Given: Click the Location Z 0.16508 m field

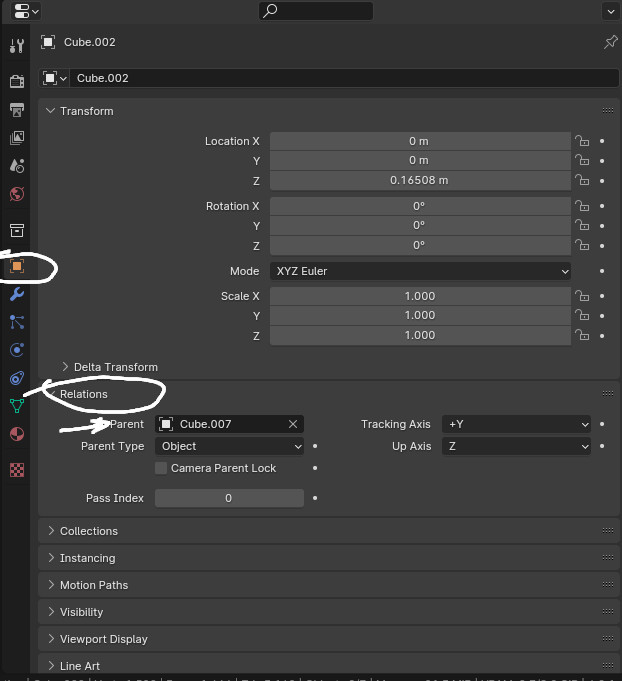Looking at the screenshot, I should 420,180.
